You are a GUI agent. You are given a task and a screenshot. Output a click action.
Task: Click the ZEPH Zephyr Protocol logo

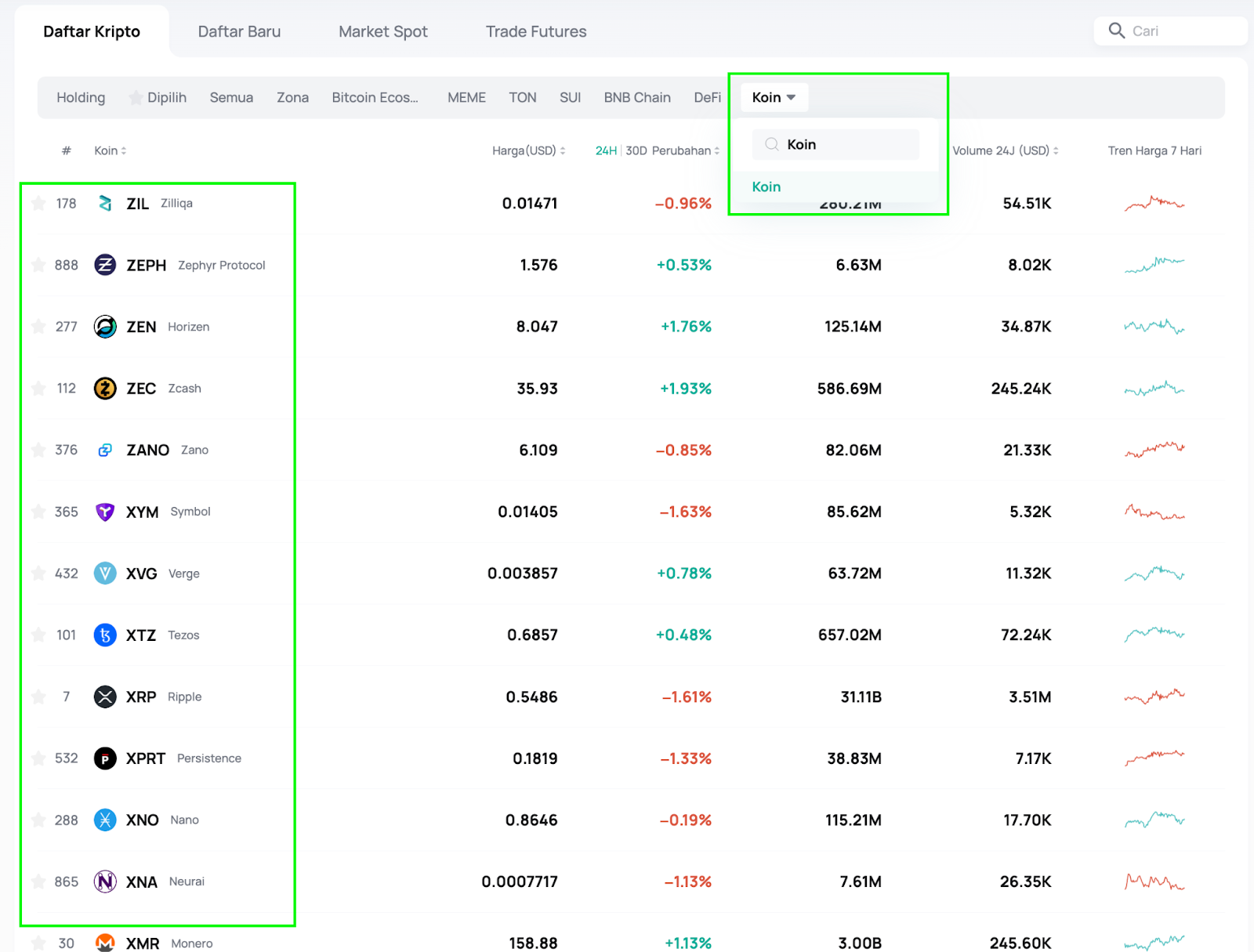point(105,265)
